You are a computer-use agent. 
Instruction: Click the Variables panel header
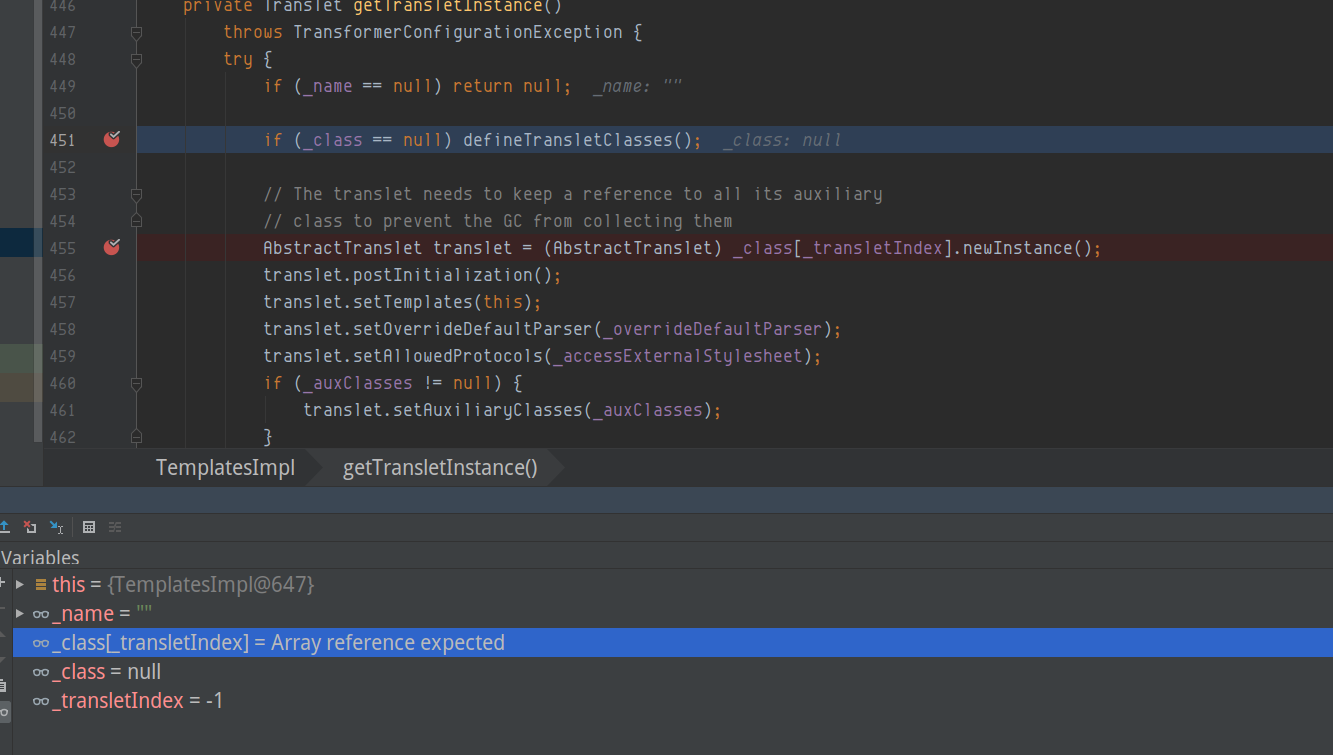[x=40, y=558]
